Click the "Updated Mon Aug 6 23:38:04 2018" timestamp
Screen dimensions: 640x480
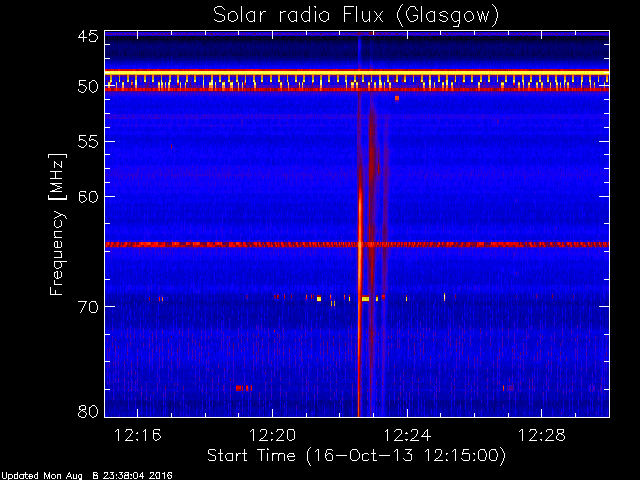[x=87, y=476]
